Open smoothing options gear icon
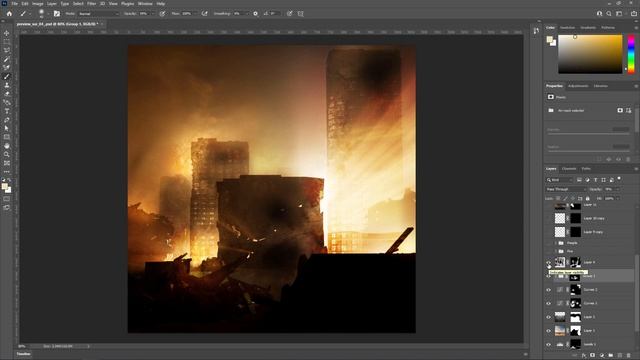The height and width of the screenshot is (360, 640). coord(256,13)
